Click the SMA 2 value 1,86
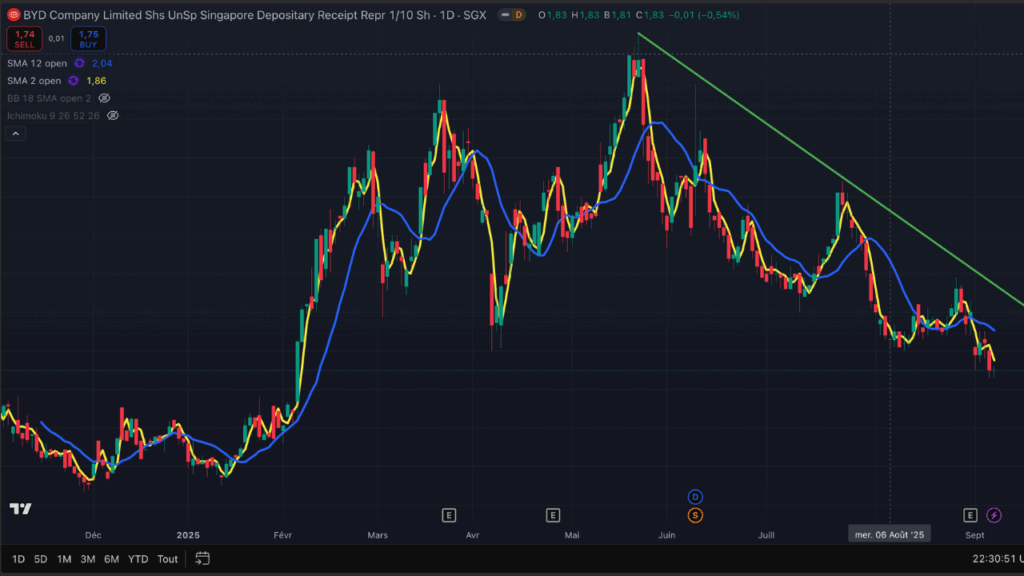 coord(96,81)
